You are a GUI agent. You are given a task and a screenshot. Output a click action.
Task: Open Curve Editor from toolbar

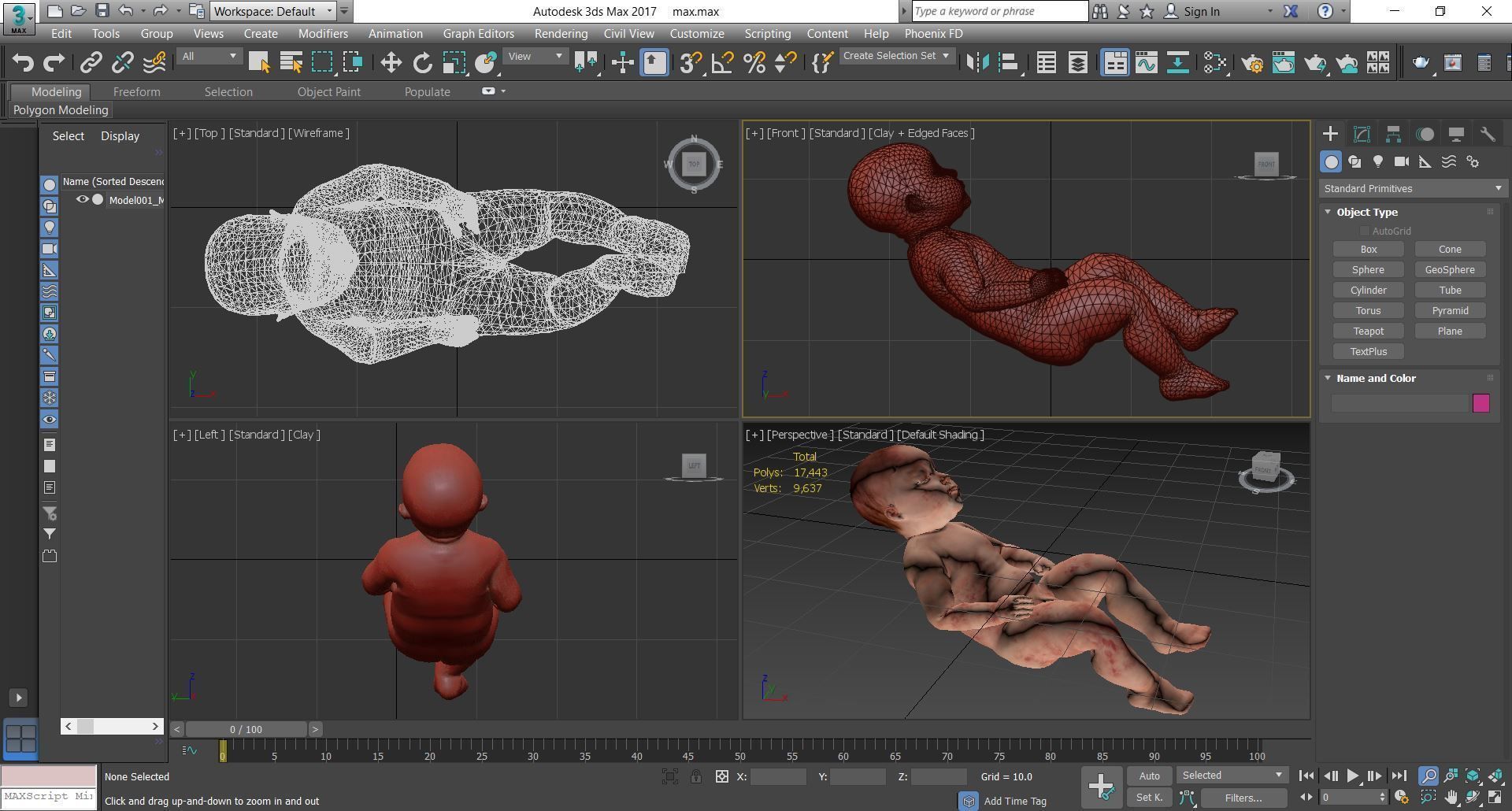click(1147, 63)
